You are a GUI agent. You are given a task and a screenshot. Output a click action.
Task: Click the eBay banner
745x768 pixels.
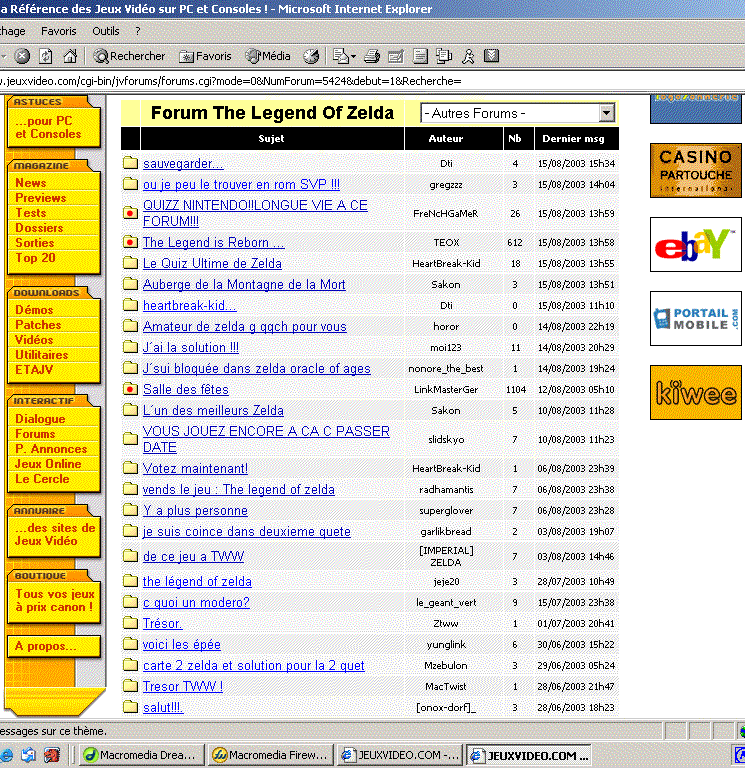coord(696,244)
